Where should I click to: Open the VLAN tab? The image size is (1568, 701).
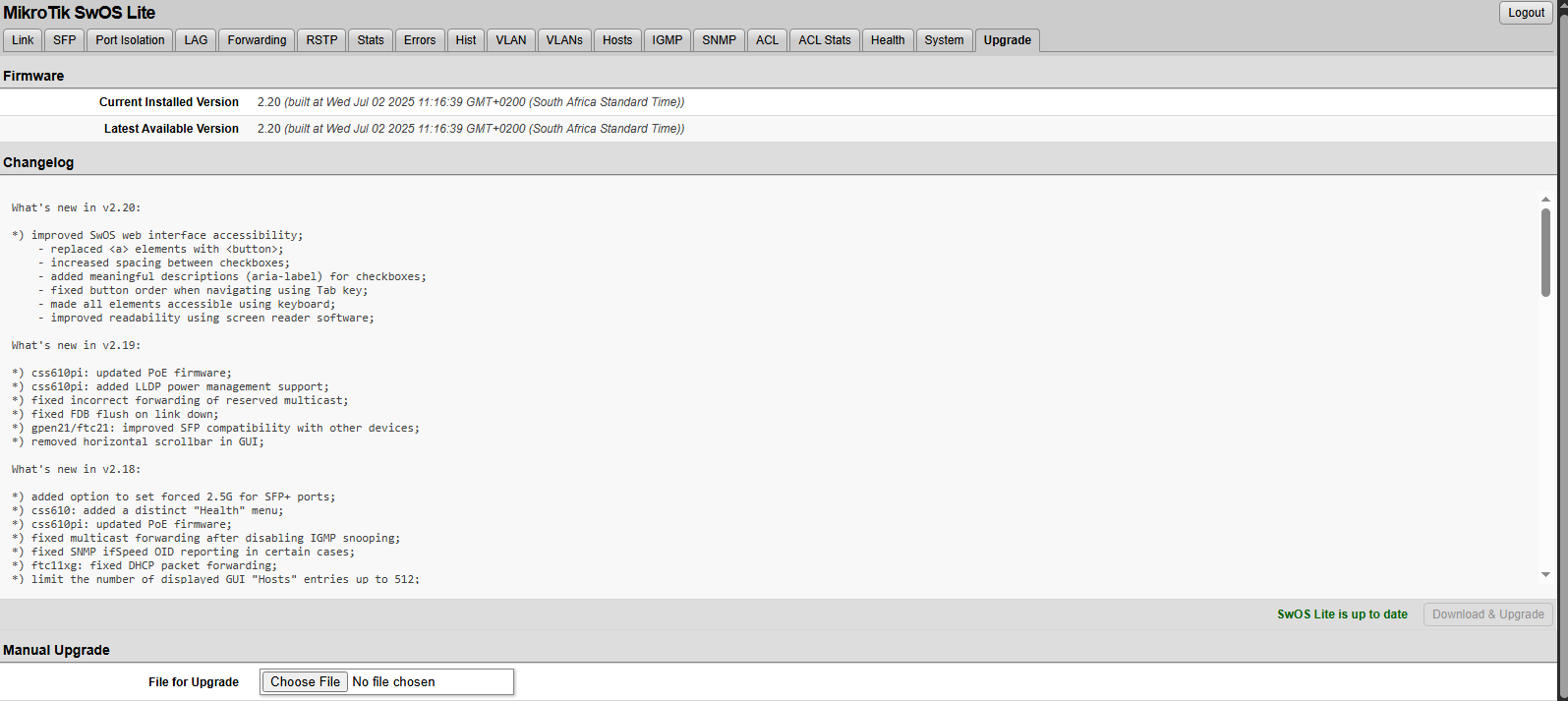click(x=511, y=40)
